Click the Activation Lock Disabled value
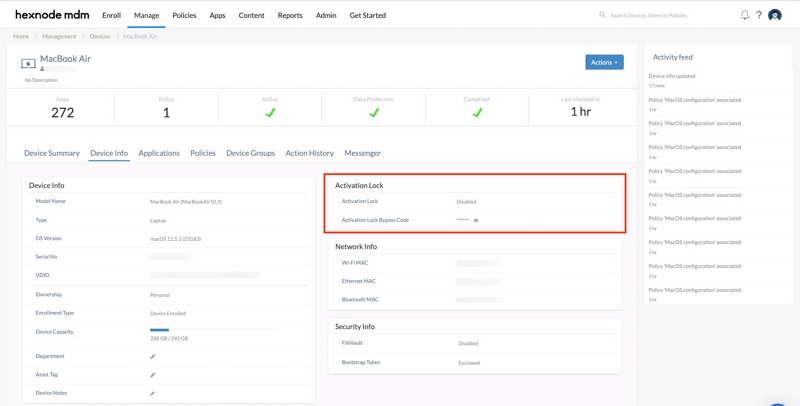This screenshot has width=800, height=406. click(x=466, y=201)
